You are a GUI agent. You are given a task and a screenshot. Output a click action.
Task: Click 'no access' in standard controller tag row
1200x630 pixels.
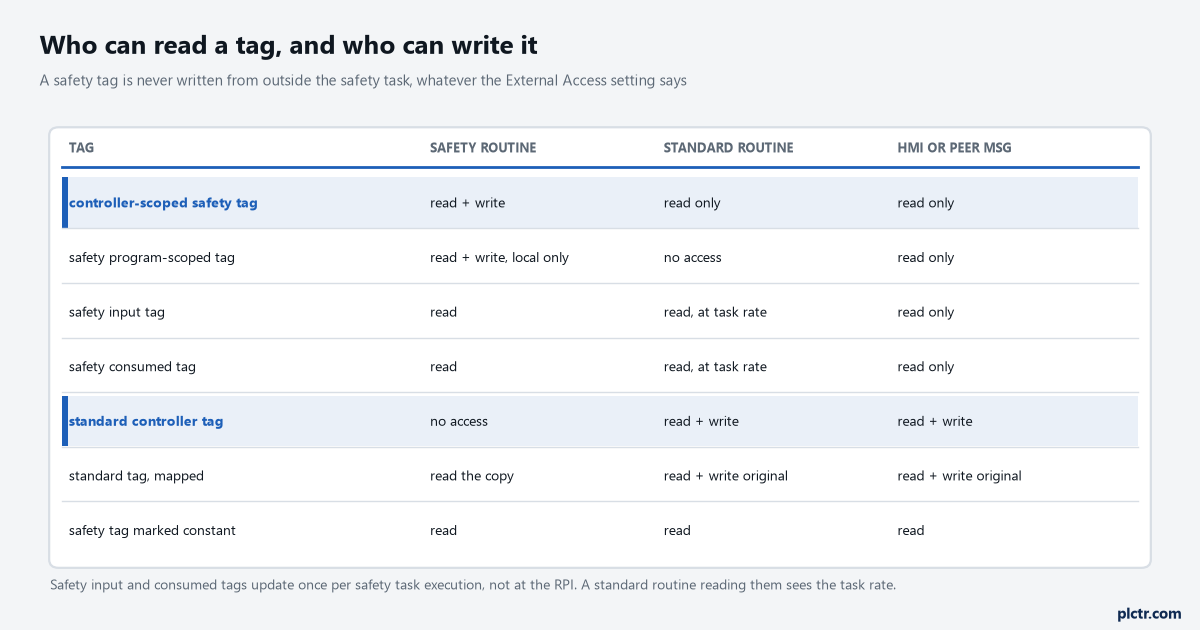[x=459, y=421]
